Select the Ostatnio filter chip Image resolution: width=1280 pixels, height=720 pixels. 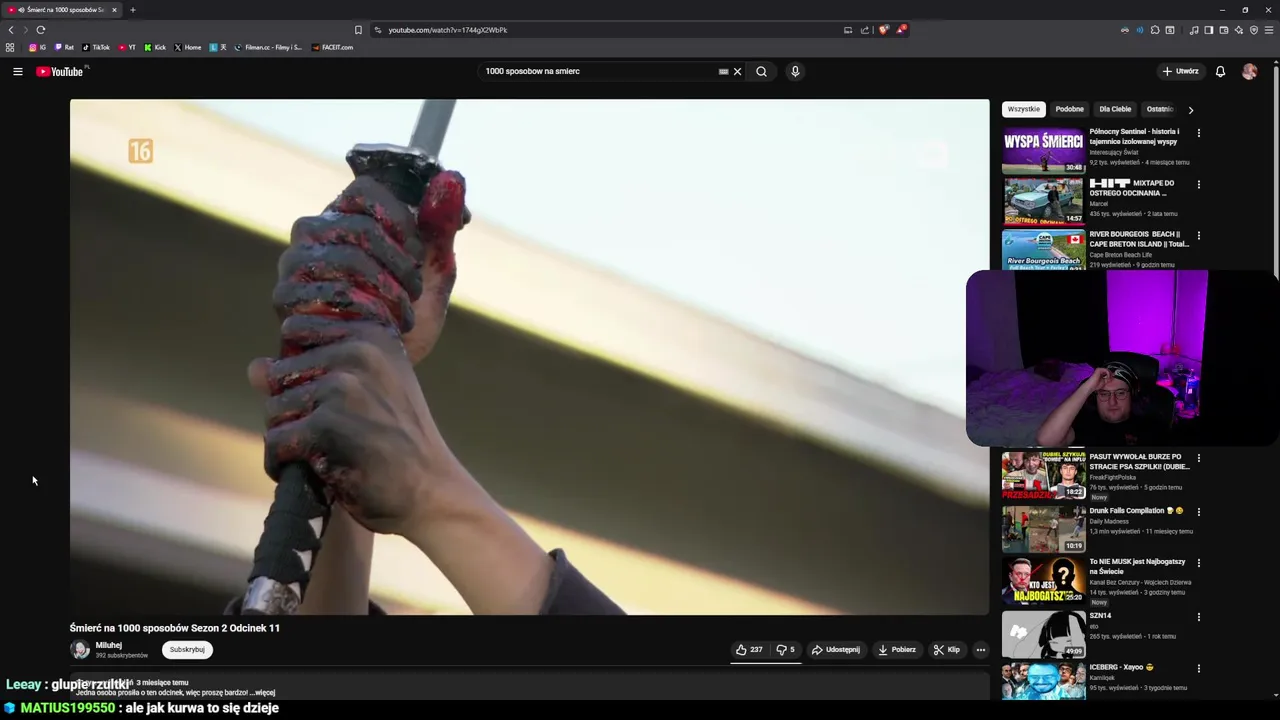tap(1159, 109)
